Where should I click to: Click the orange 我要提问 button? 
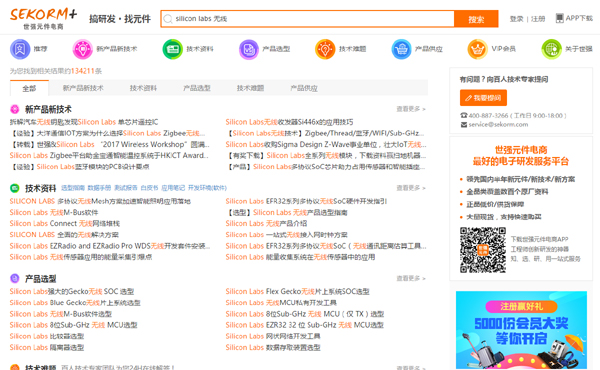pyautogui.click(x=483, y=98)
